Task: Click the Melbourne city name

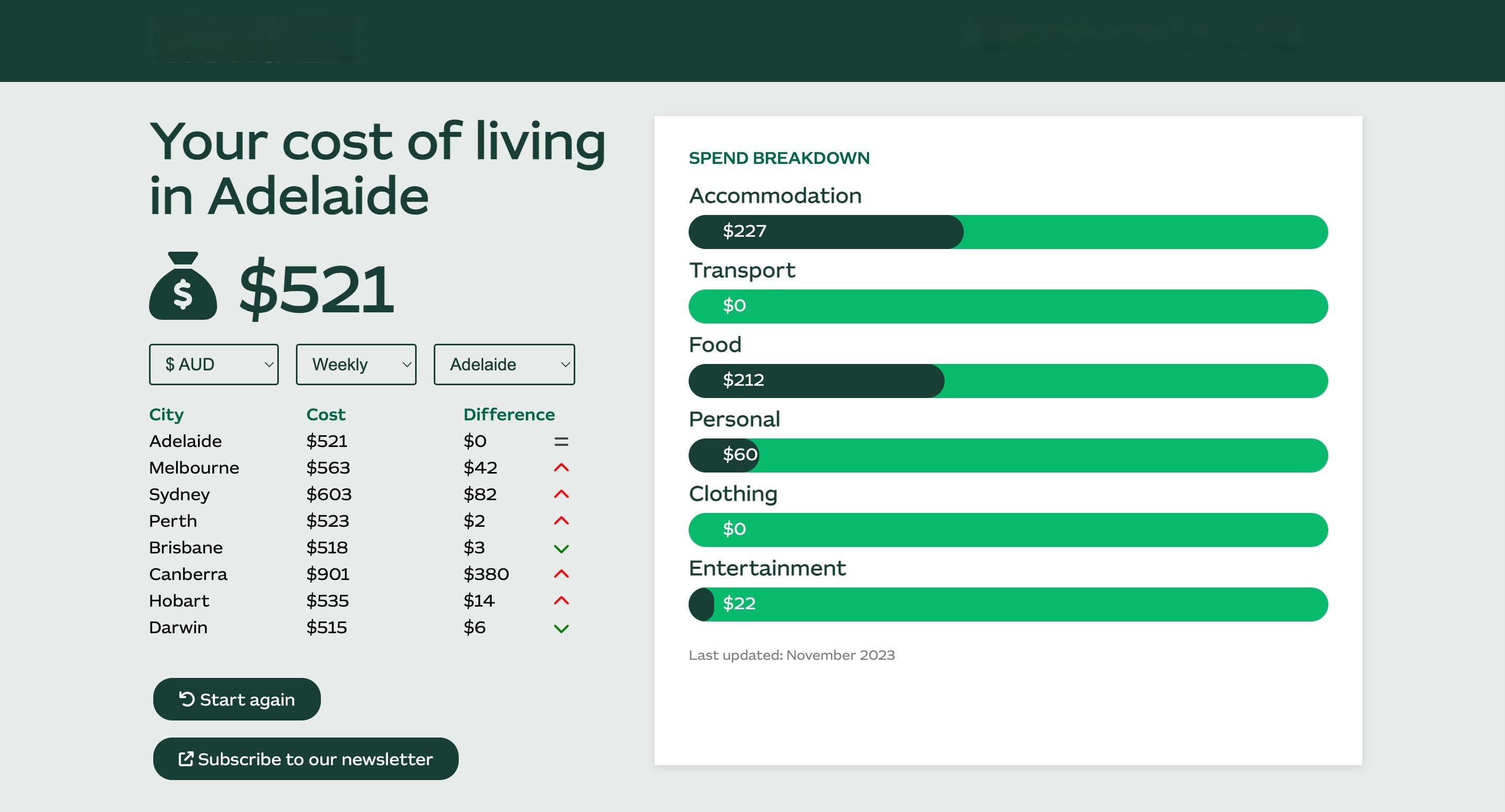Action: click(194, 468)
